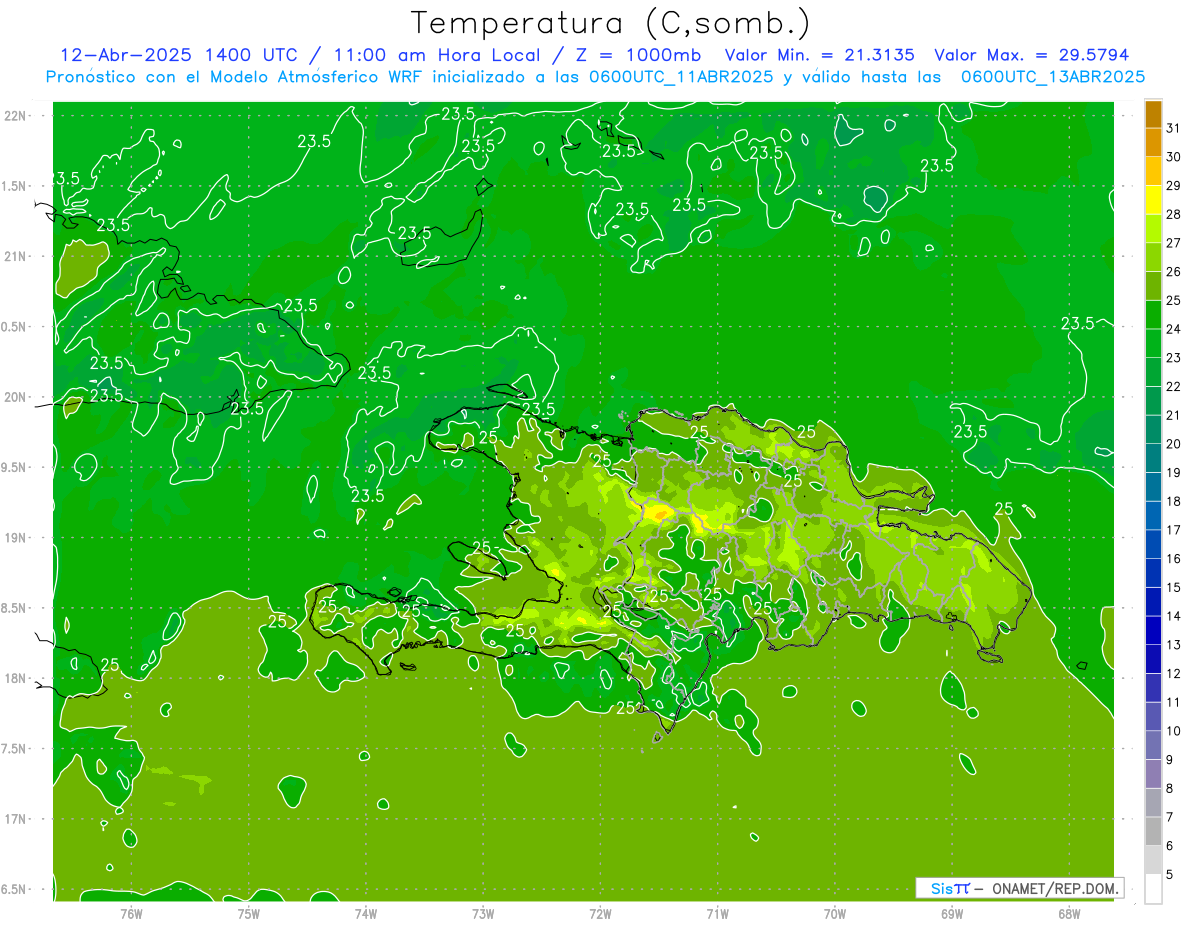This screenshot has width=1200, height=927.
Task: Click legend value 18
Action: [x=1174, y=501]
